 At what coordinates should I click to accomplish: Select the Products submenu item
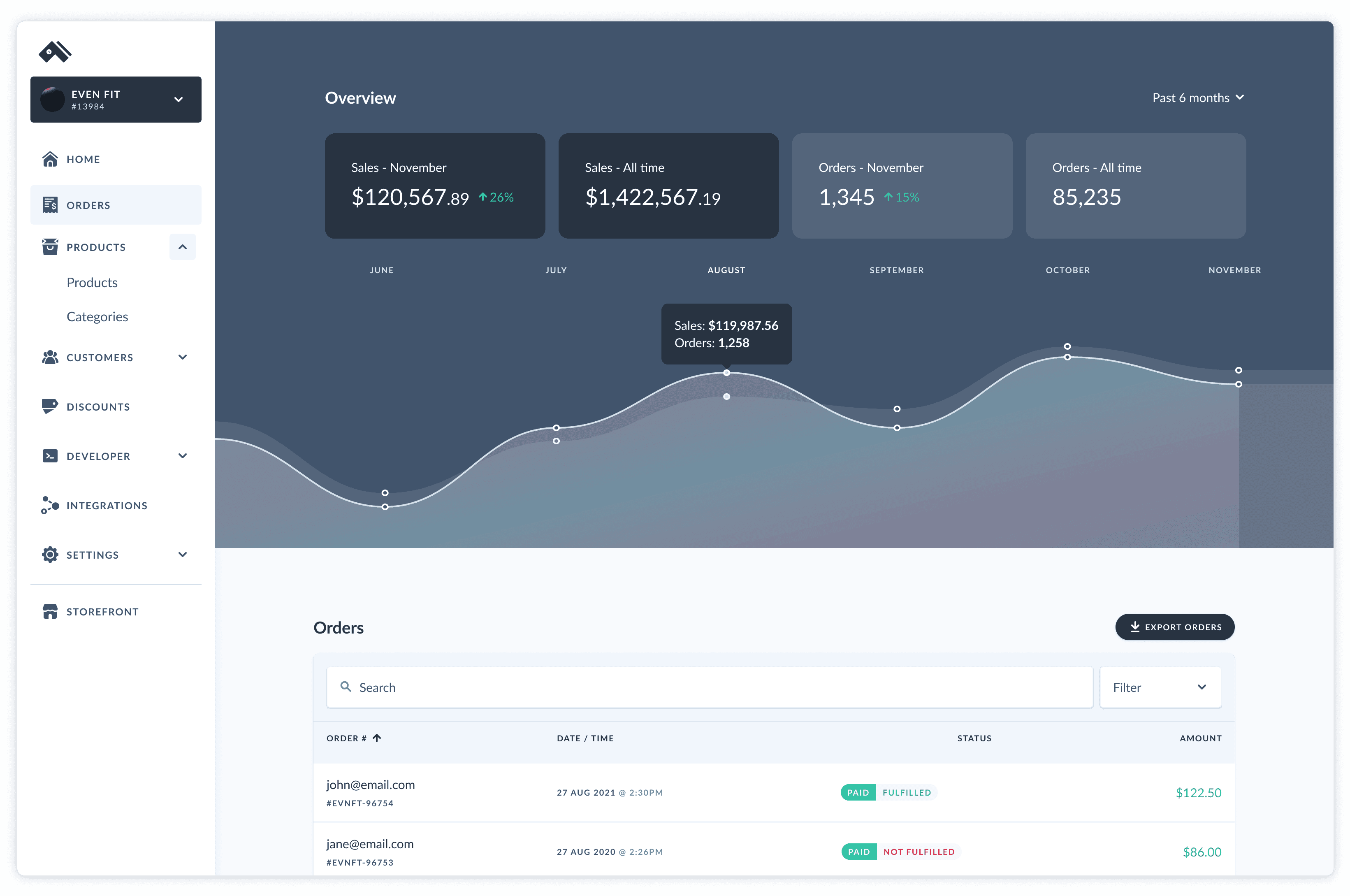click(91, 282)
